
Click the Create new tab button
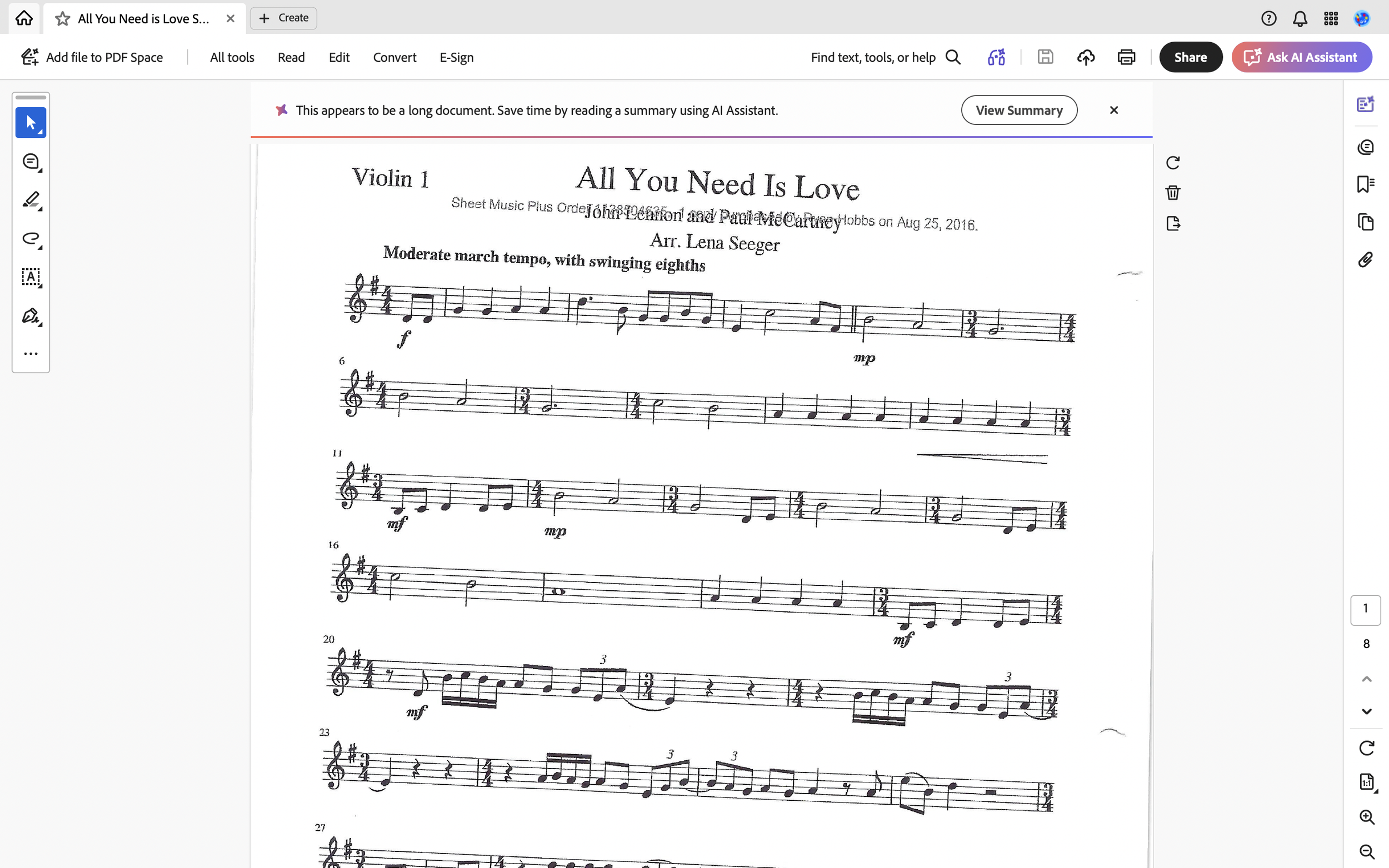(284, 18)
